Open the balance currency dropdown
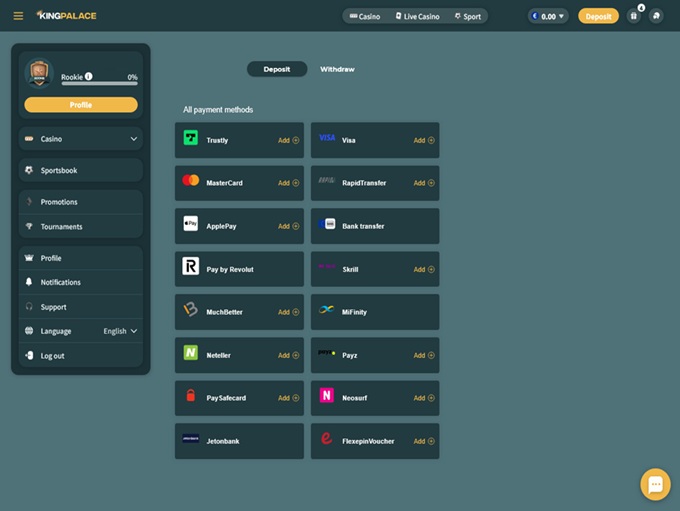 tap(548, 16)
